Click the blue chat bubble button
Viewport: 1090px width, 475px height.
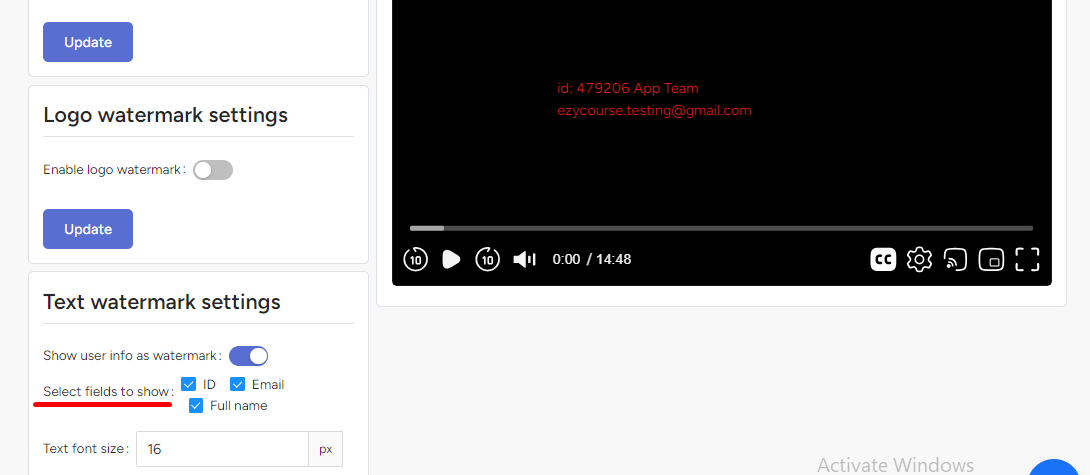click(1055, 468)
